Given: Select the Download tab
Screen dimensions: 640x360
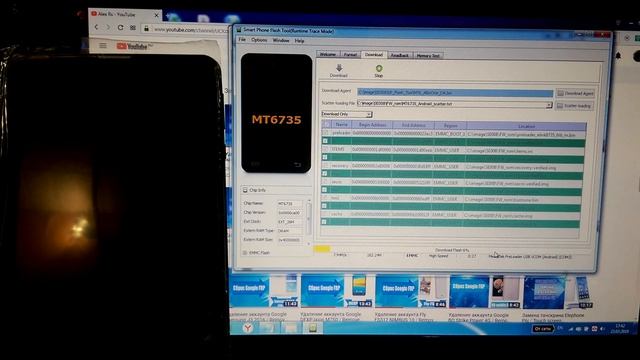Looking at the screenshot, I should coord(373,54).
